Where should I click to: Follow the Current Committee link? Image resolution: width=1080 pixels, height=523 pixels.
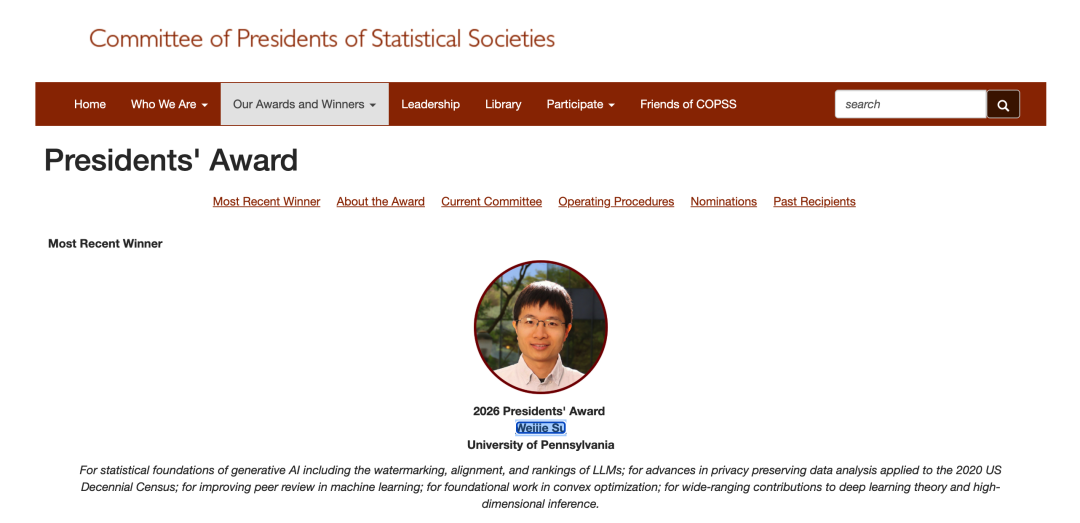click(x=492, y=202)
